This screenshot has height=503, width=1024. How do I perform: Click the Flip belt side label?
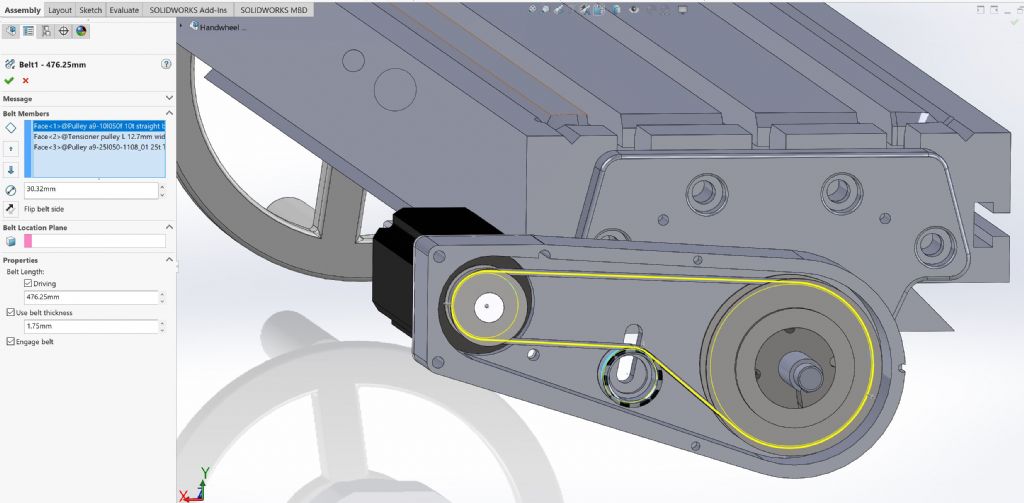click(x=44, y=209)
